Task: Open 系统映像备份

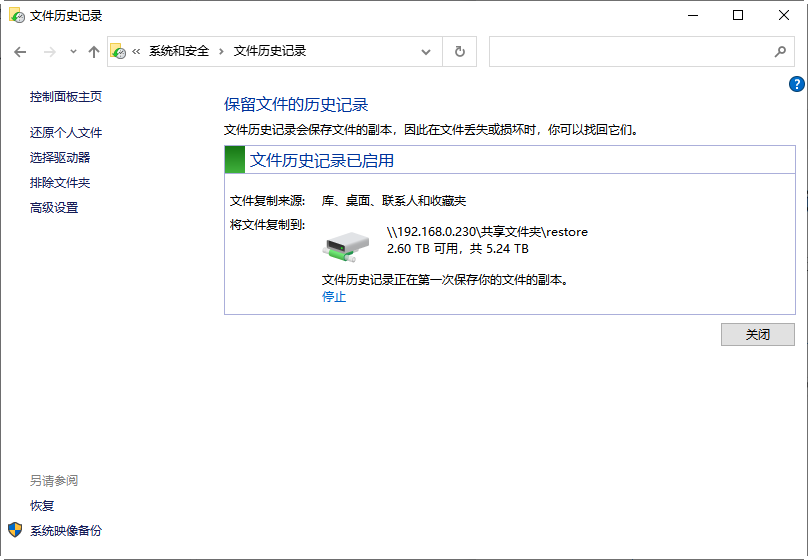Action: pos(66,531)
